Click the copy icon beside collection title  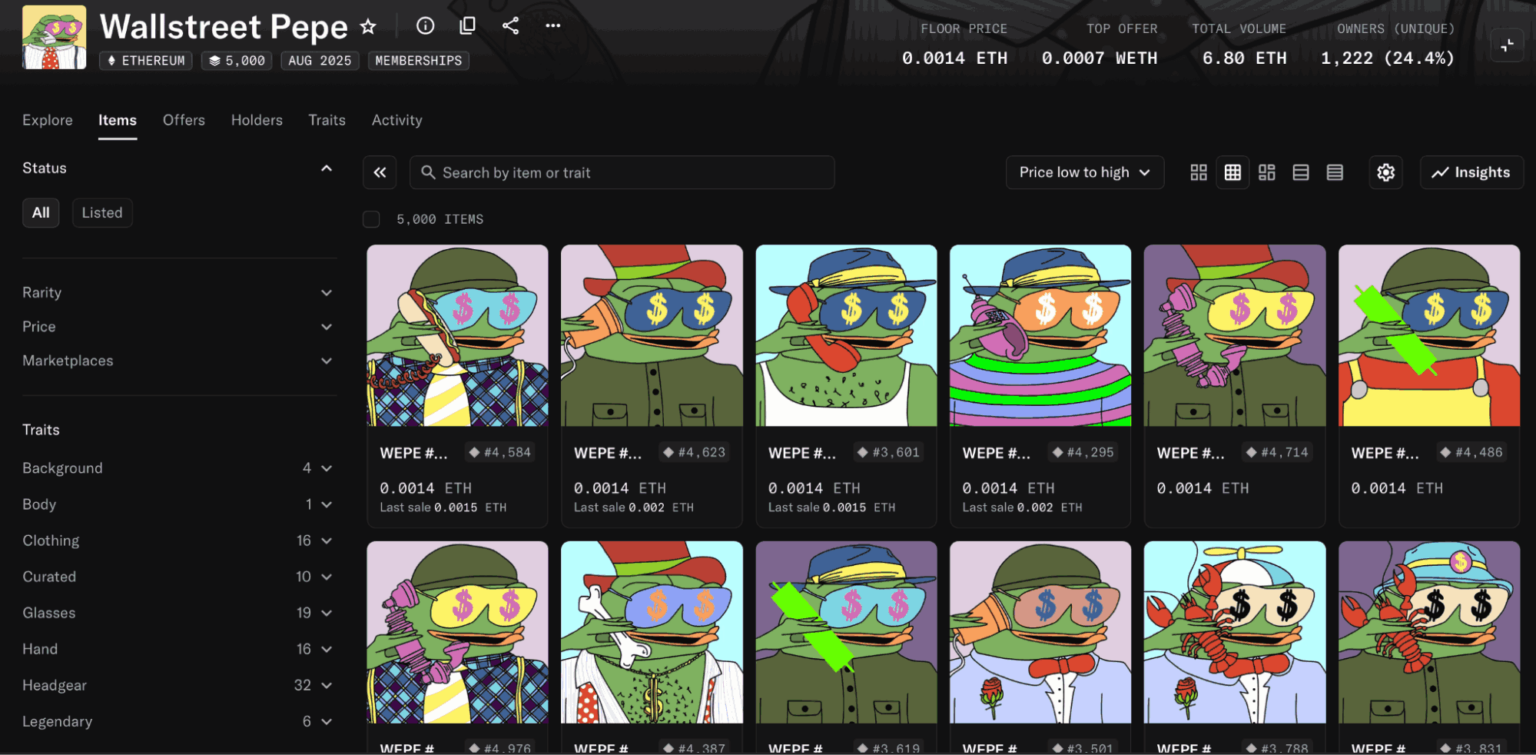click(x=467, y=26)
